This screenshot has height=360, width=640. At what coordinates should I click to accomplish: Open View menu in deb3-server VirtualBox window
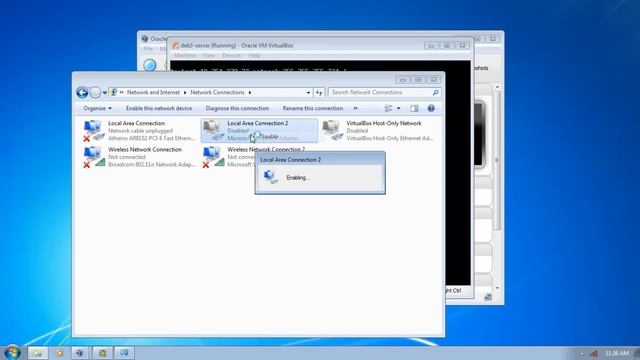(209, 56)
